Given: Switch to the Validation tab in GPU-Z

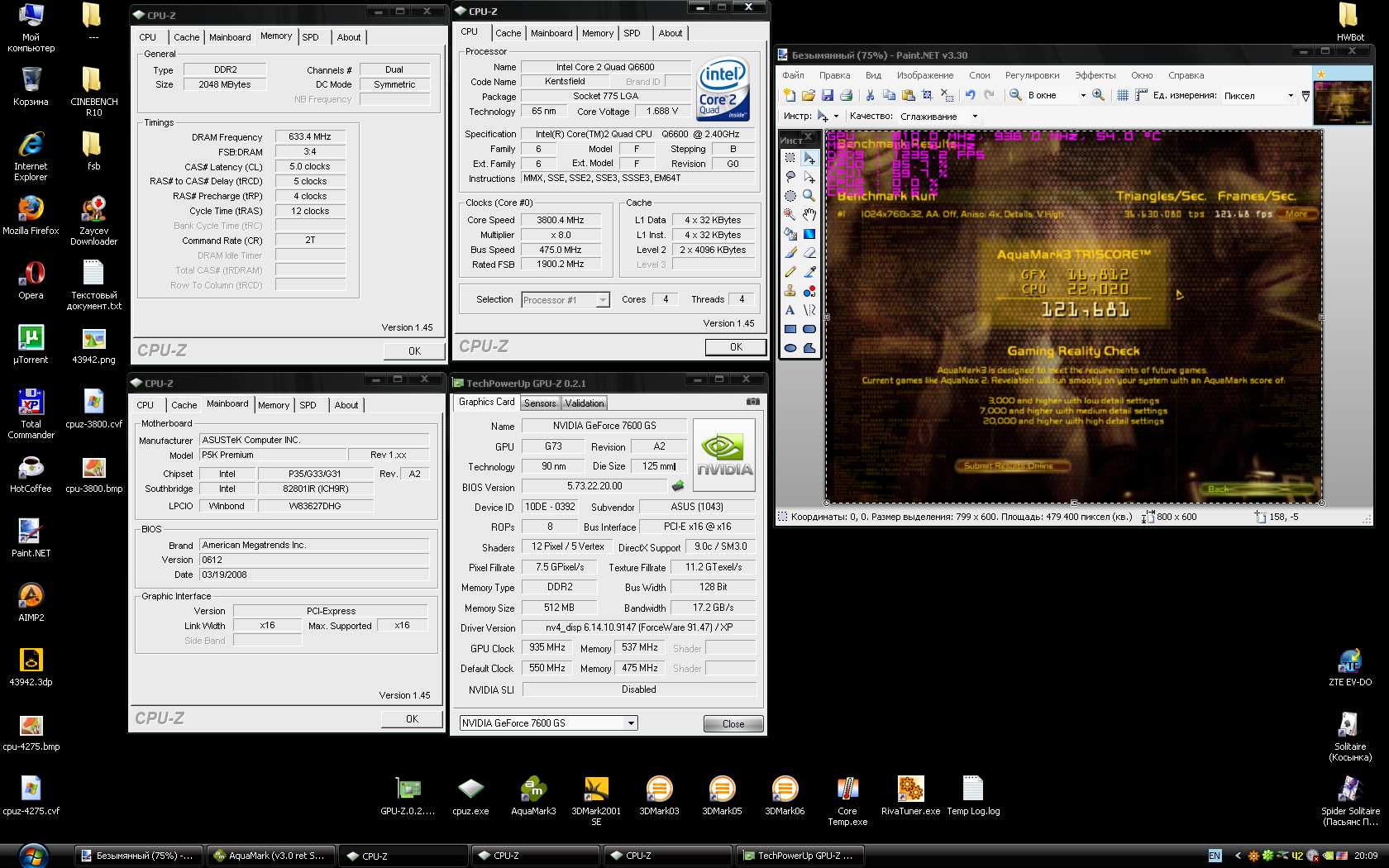Looking at the screenshot, I should [585, 403].
